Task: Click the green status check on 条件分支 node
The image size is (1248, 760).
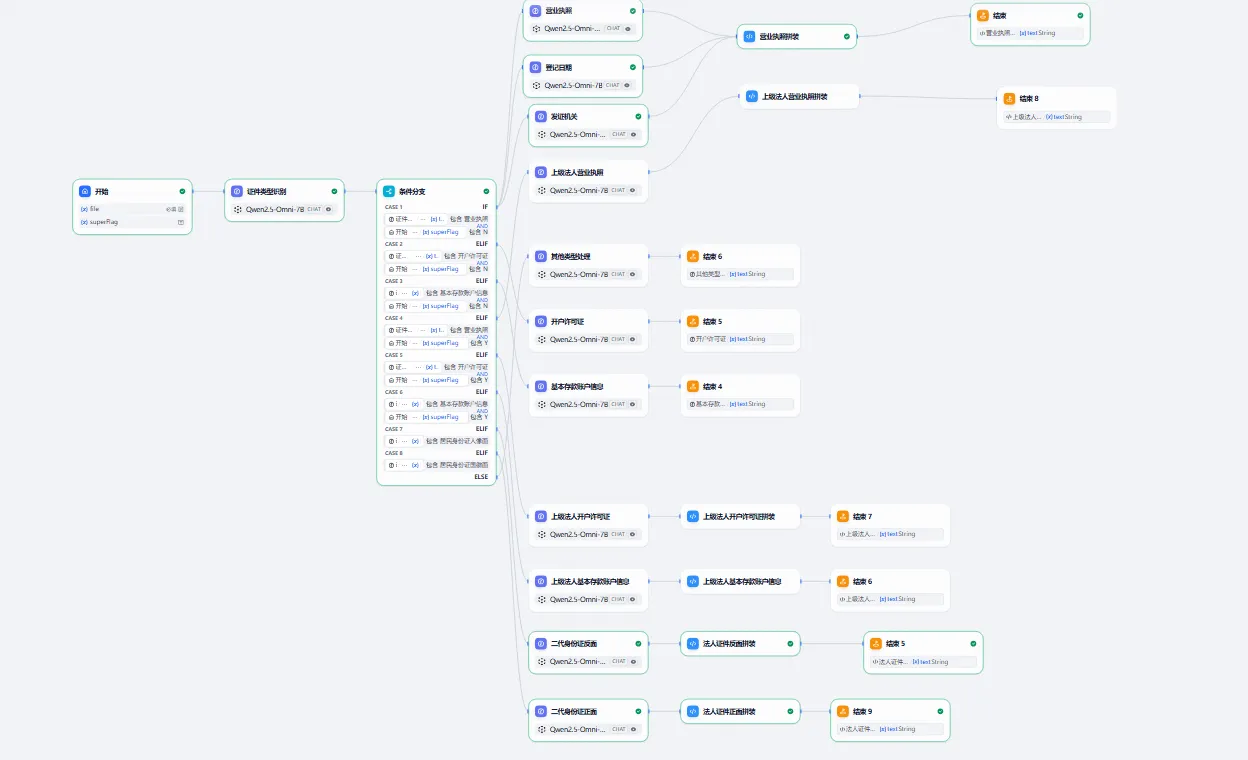Action: 486,191
